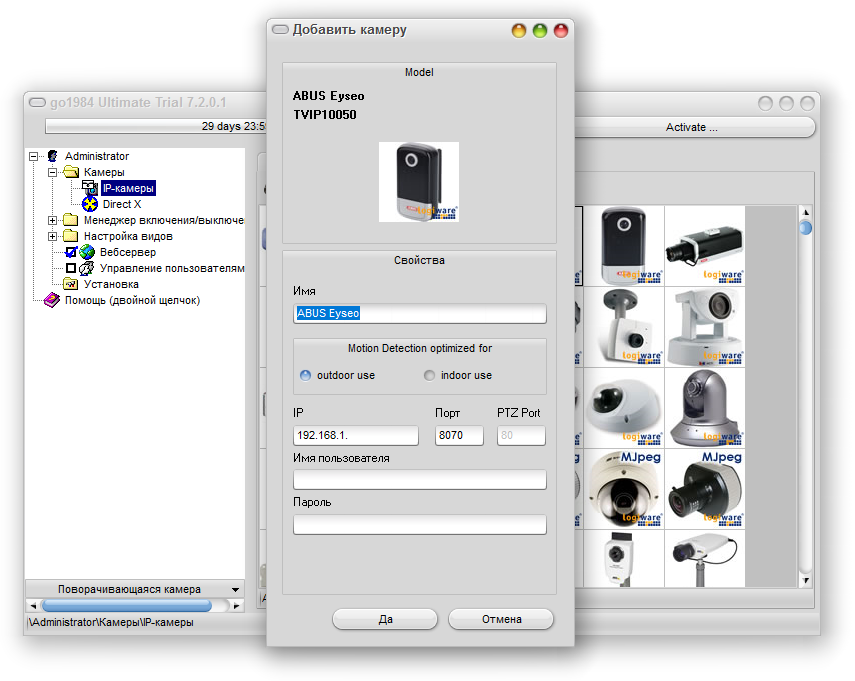Click the Administrator user icon in tree
Screen dimensions: 855x681
[x=52, y=156]
